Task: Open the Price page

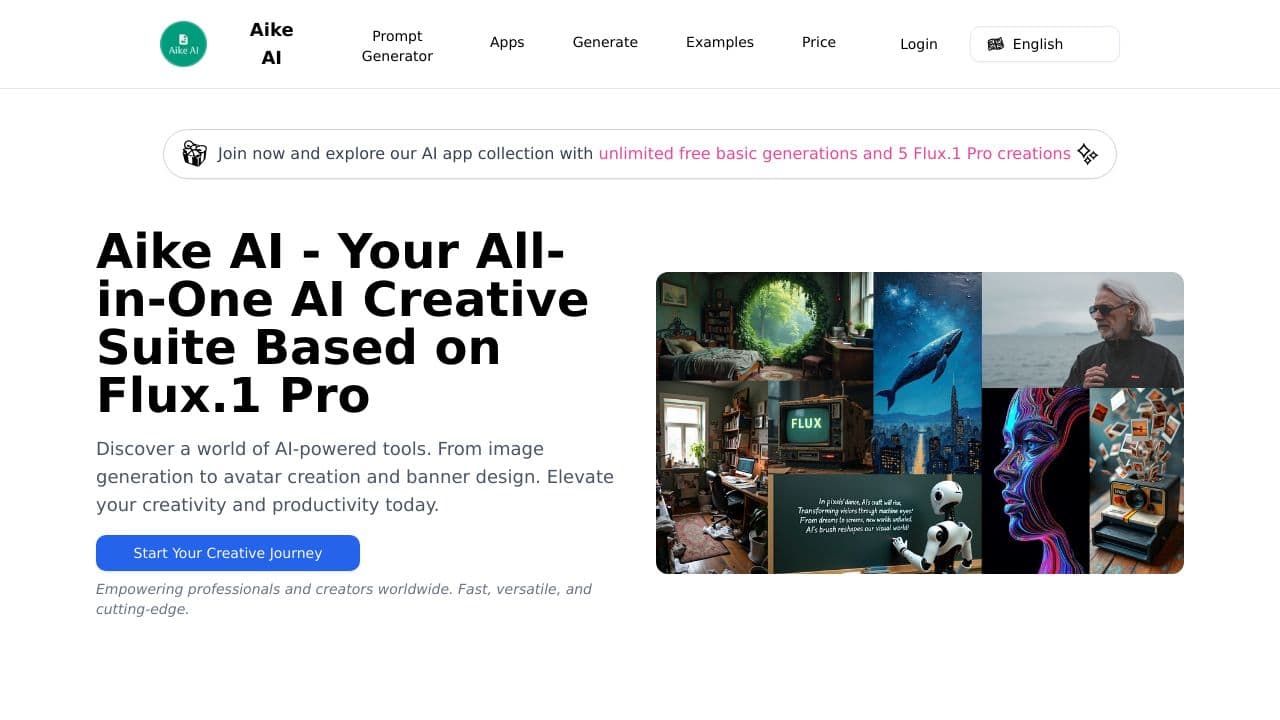Action: (819, 42)
